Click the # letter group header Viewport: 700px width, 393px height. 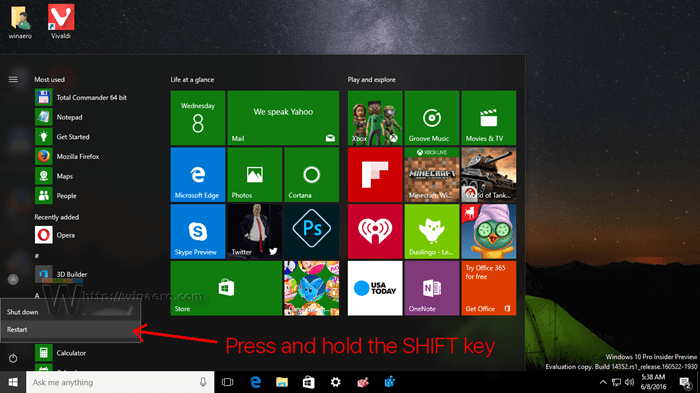37,256
